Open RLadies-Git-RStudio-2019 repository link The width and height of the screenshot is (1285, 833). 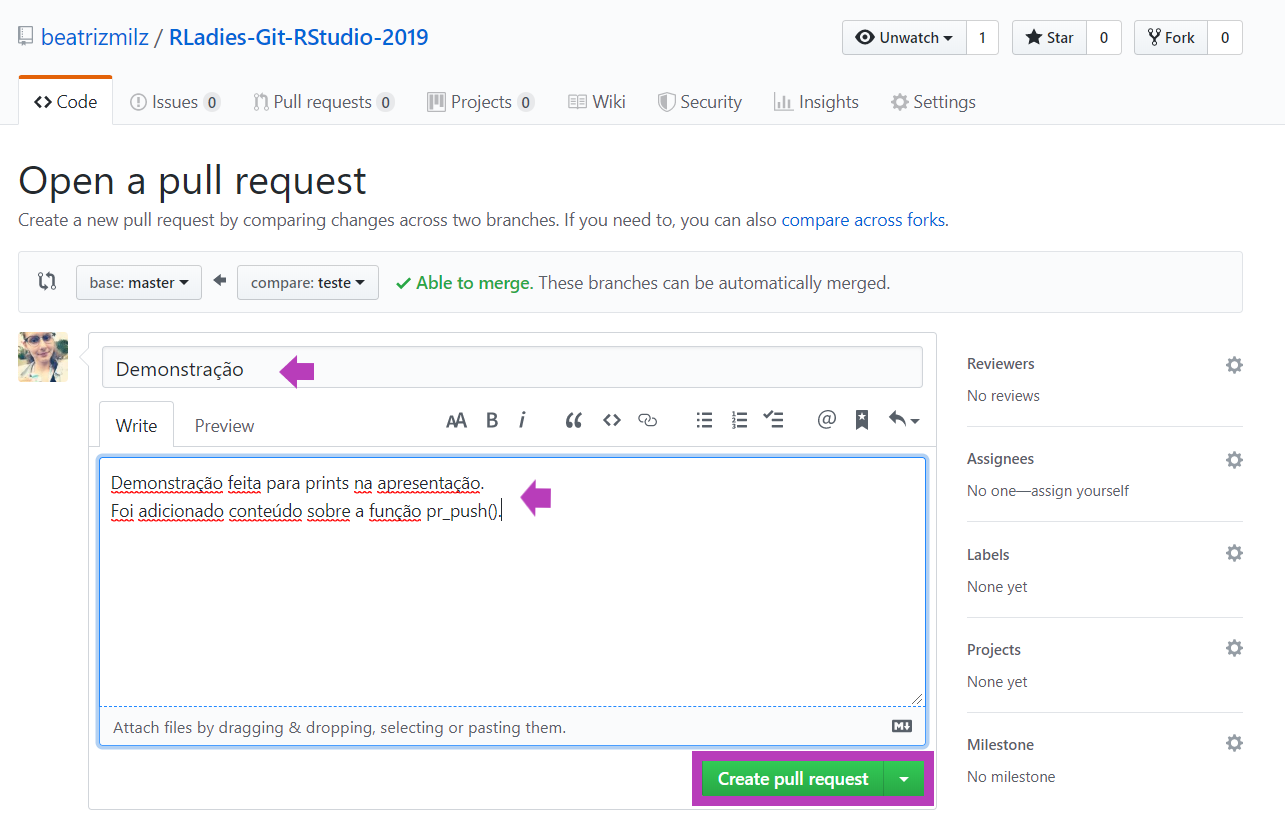tap(299, 38)
